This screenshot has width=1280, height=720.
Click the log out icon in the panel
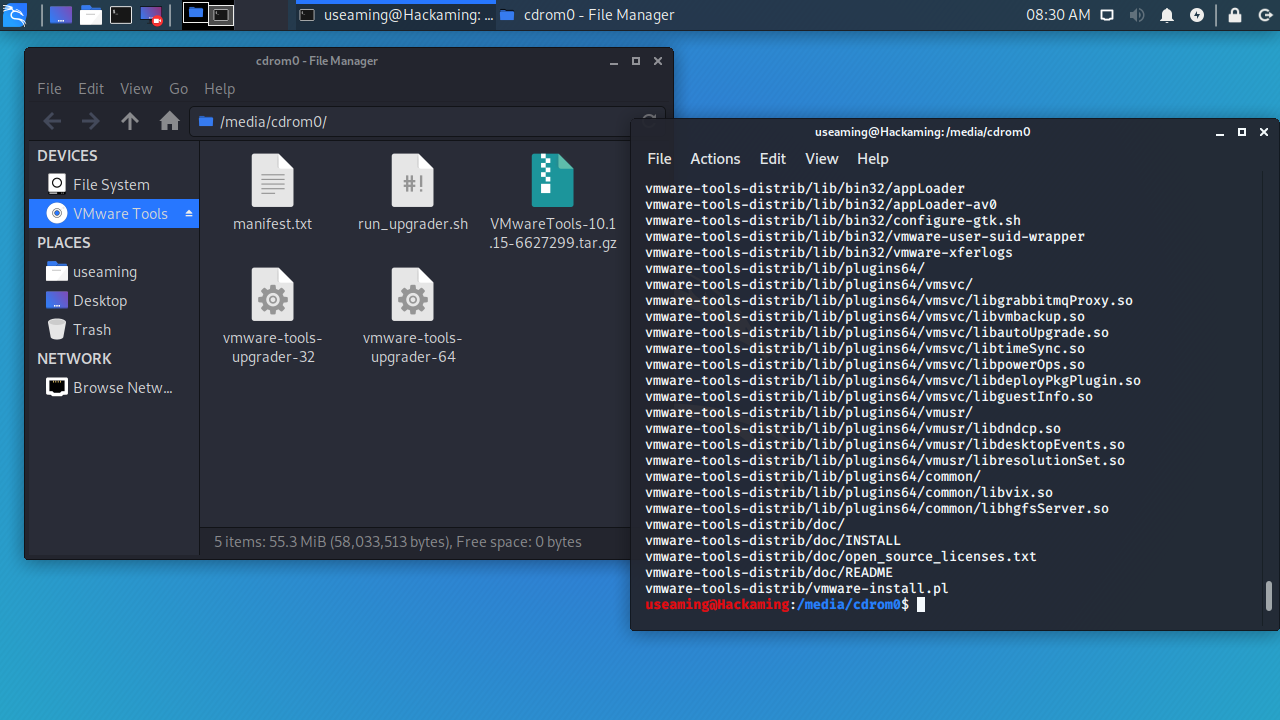[x=1263, y=15]
